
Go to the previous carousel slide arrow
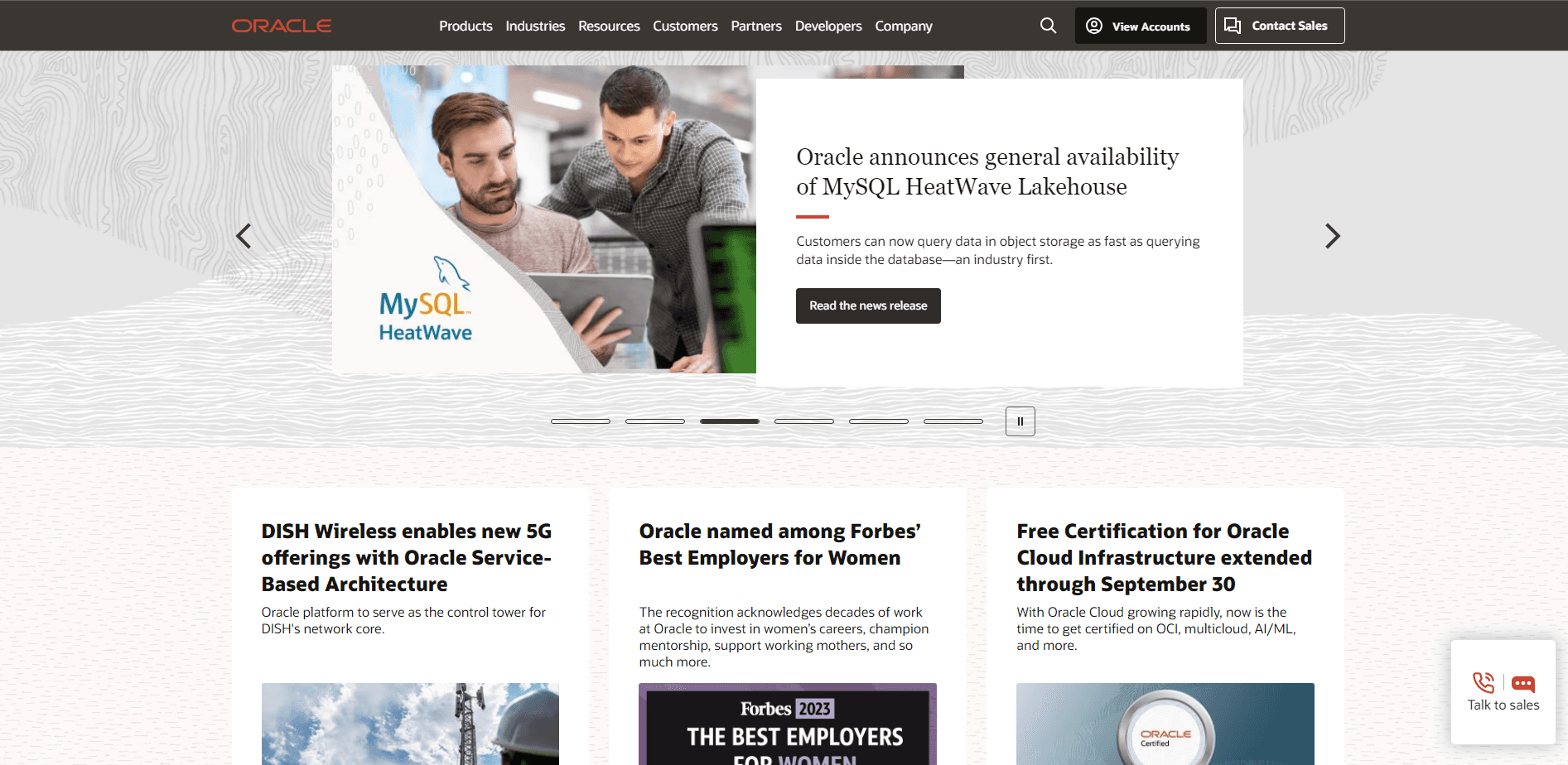(x=244, y=236)
